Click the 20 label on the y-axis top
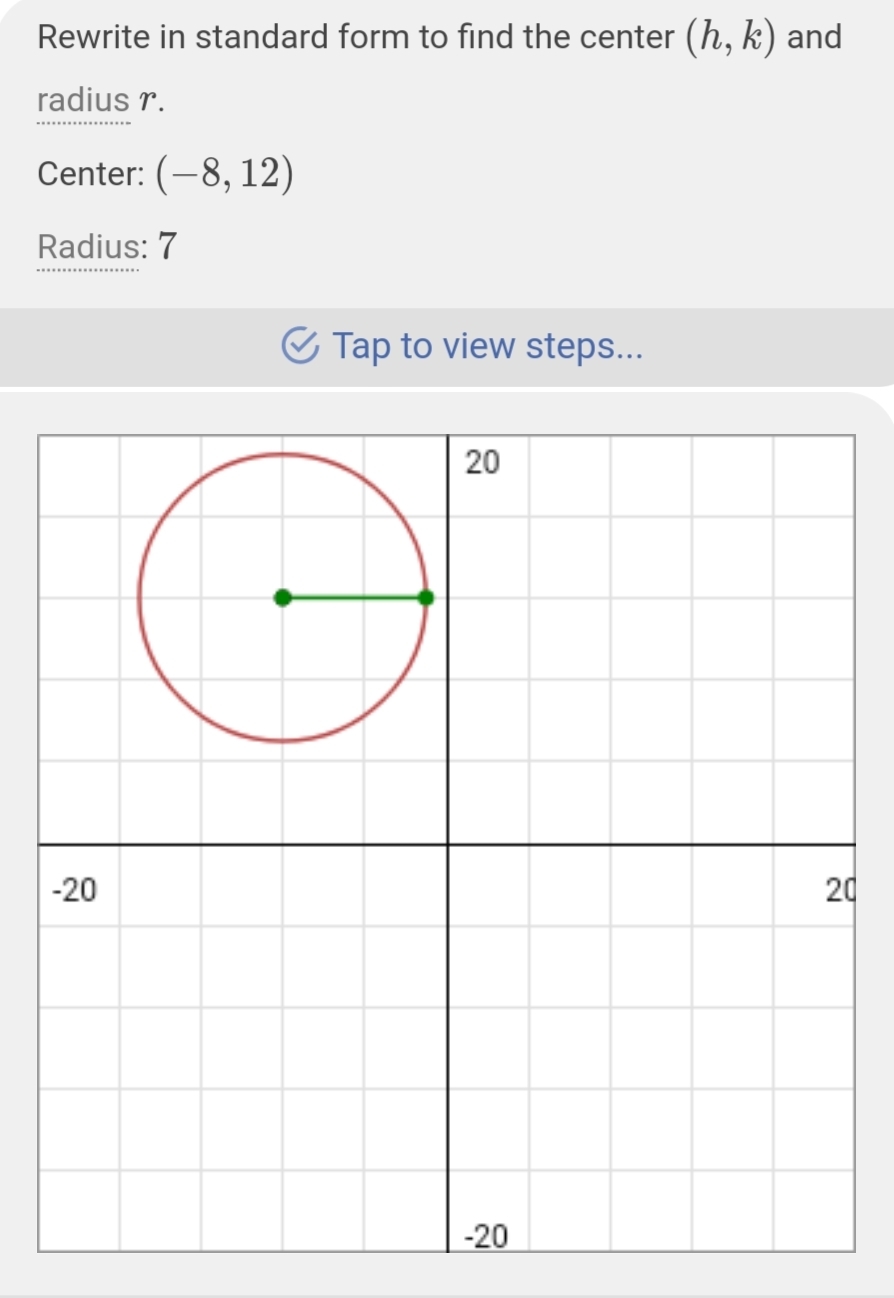The image size is (894, 1298). (481, 463)
